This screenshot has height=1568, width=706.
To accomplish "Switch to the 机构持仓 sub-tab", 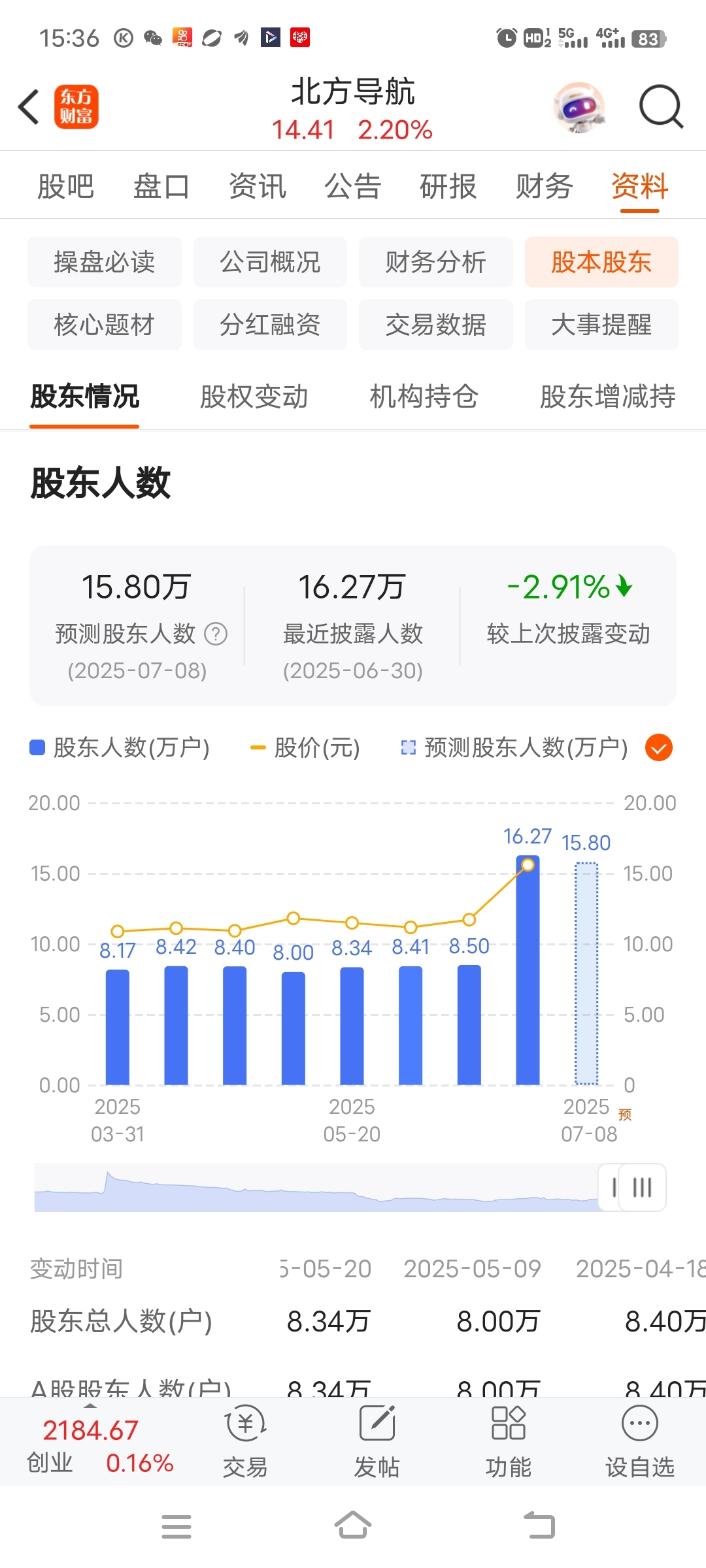I will pyautogui.click(x=424, y=397).
